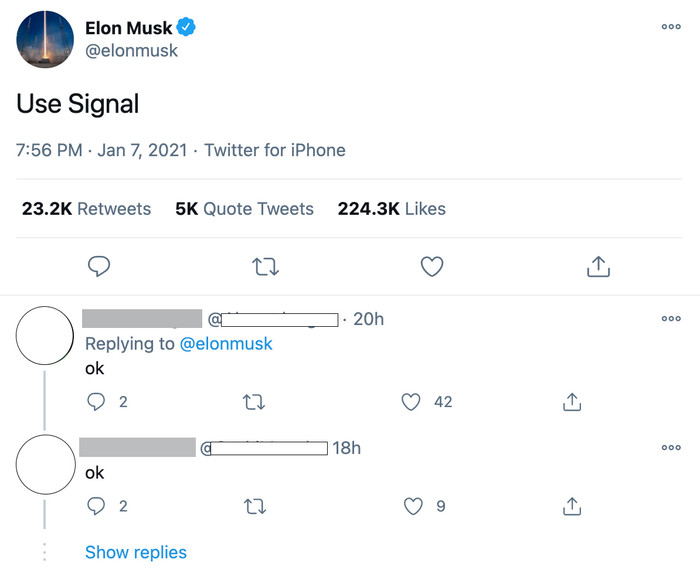Expand the thread with Show replies
The image size is (700, 568).
pos(136,552)
